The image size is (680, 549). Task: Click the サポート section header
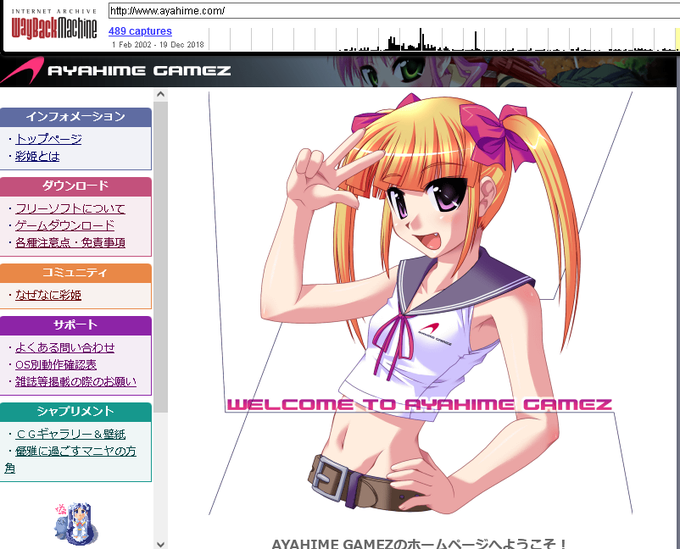point(76,325)
